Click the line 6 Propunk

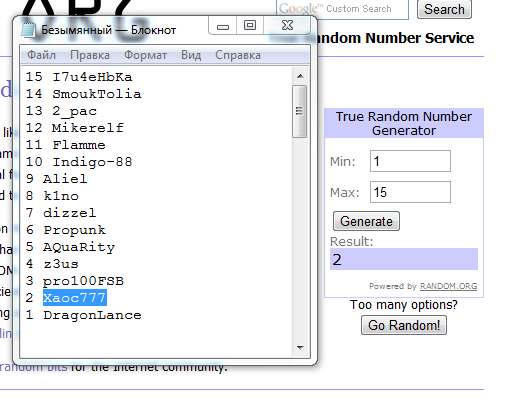(x=66, y=230)
